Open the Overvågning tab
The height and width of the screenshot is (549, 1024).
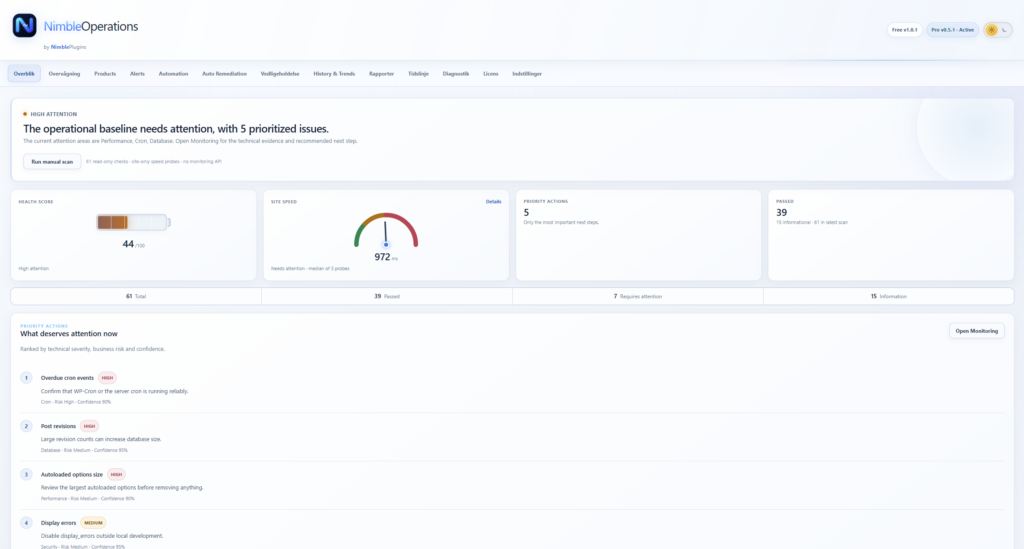(64, 74)
